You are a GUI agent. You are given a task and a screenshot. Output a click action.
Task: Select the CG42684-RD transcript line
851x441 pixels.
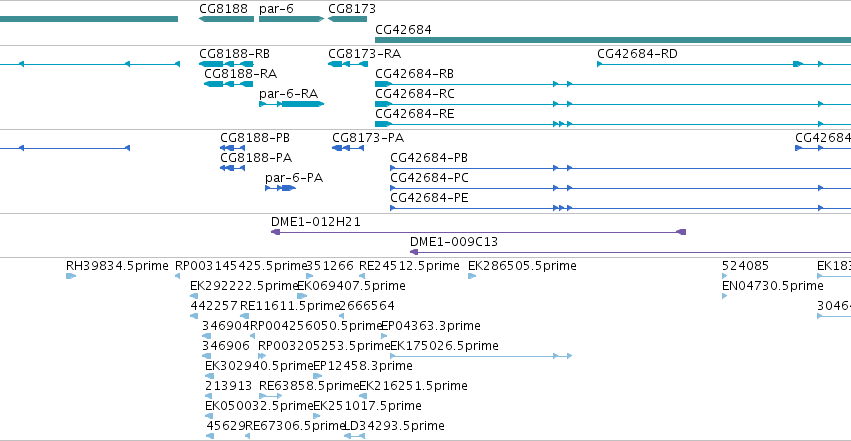[x=724, y=64]
